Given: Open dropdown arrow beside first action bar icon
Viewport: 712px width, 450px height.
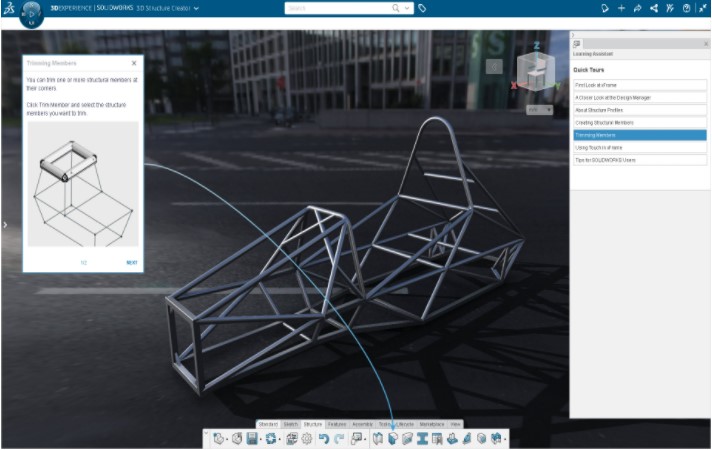Looking at the screenshot, I should click(227, 440).
